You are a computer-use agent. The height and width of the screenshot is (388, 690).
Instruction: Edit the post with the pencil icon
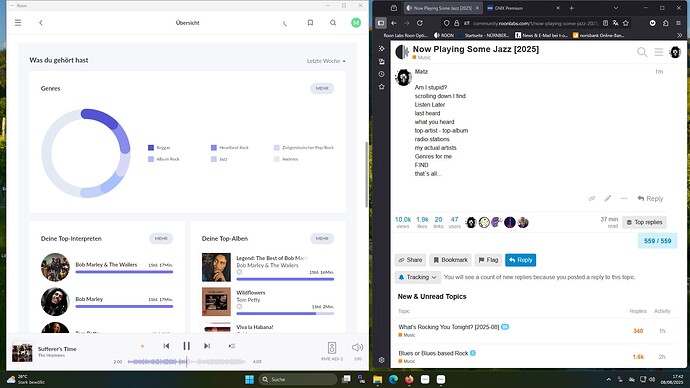pyautogui.click(x=608, y=198)
